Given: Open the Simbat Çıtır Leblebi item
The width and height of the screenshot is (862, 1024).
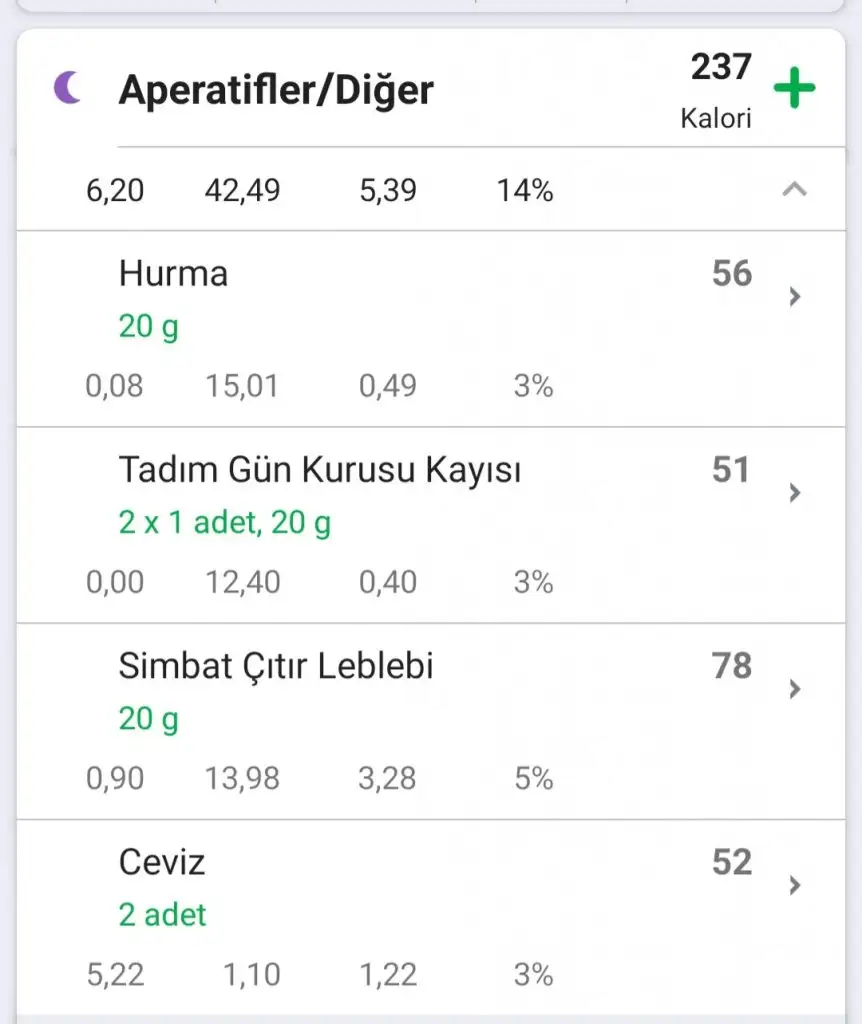Looking at the screenshot, I should [276, 666].
